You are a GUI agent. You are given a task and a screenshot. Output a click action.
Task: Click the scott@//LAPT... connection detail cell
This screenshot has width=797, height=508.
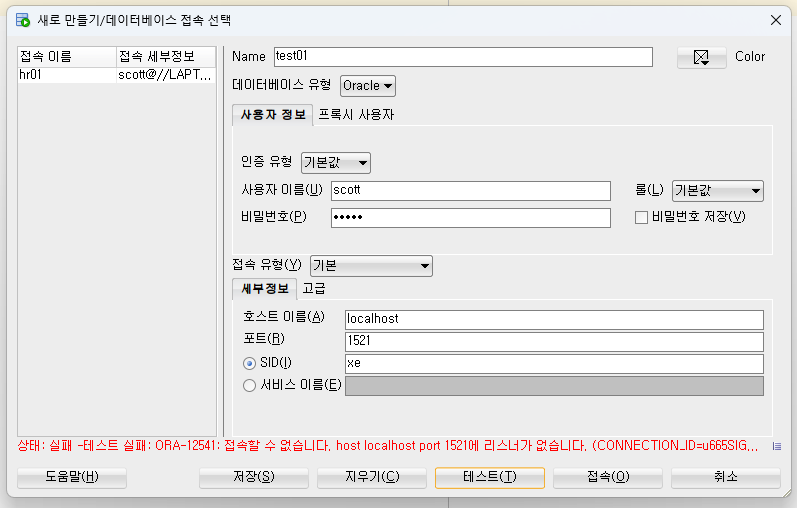[166, 75]
